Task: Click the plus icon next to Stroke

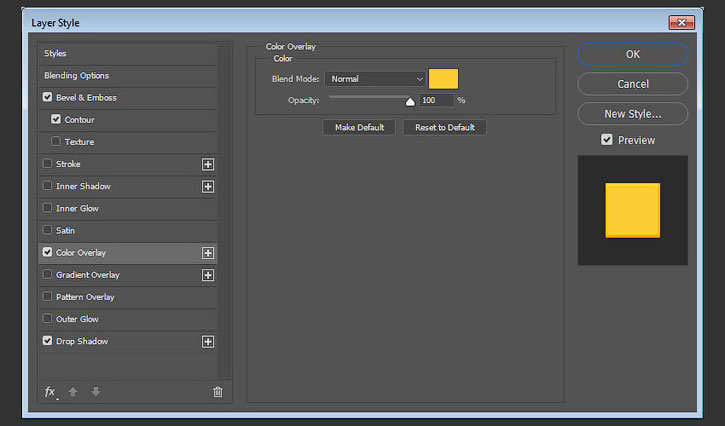Action: [208, 164]
